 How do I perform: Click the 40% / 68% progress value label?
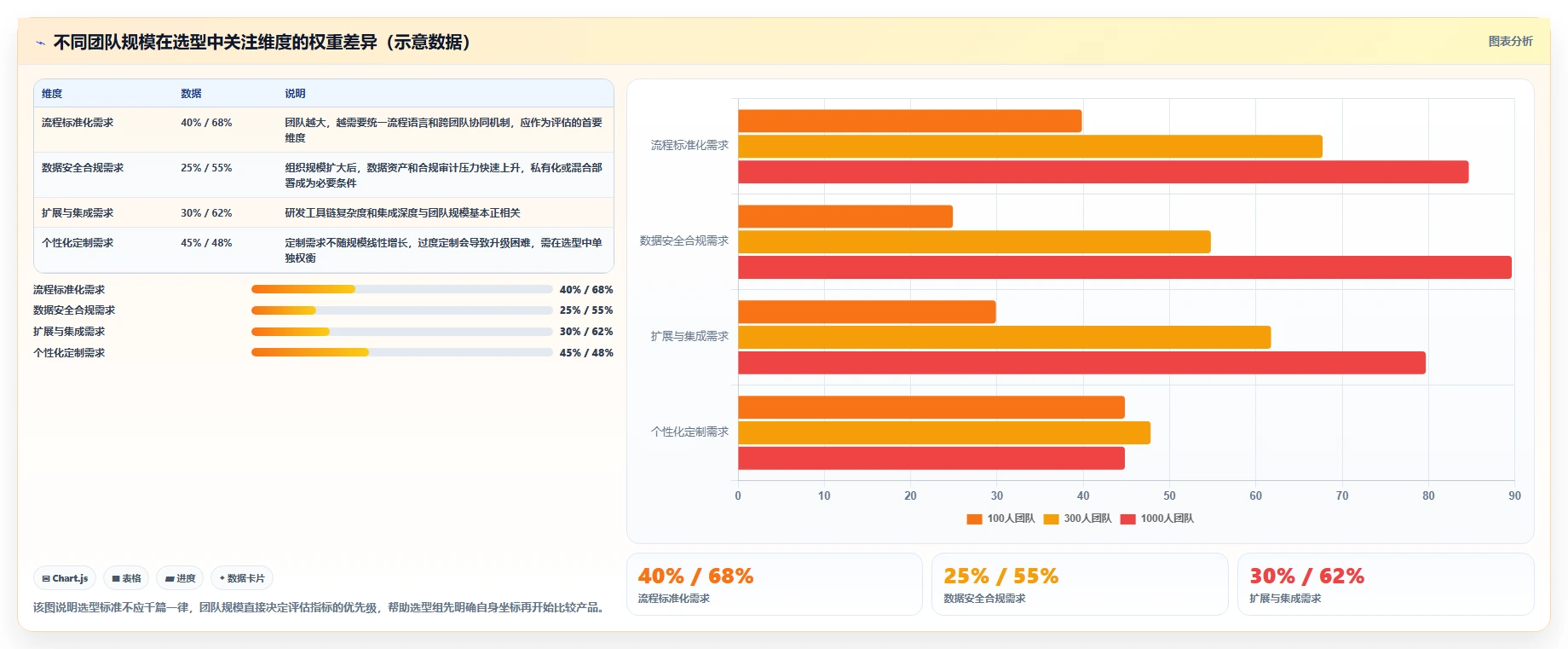point(586,290)
